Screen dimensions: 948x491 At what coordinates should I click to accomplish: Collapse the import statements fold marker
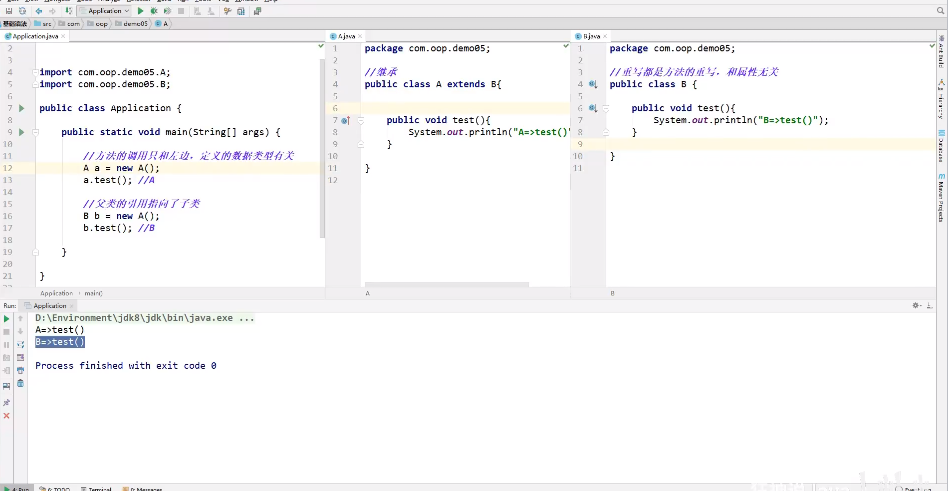(36, 72)
